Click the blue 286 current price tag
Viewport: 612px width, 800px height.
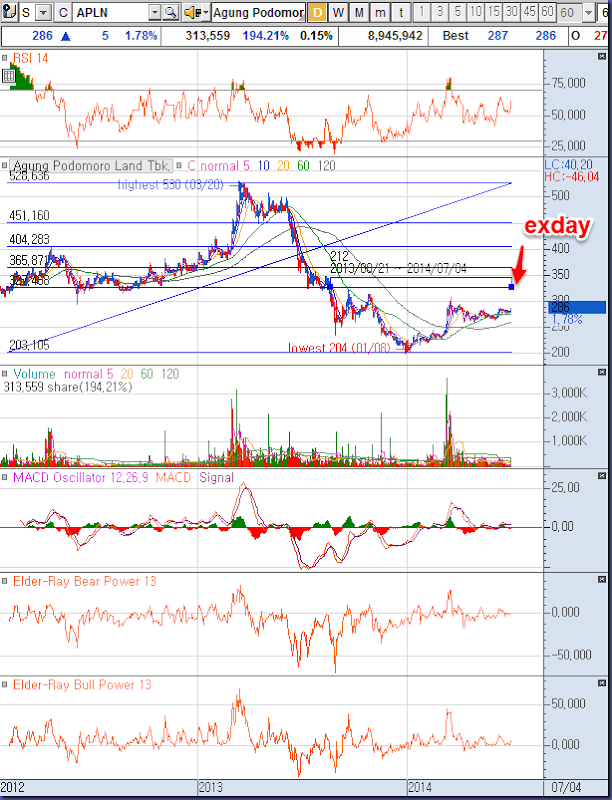point(577,307)
